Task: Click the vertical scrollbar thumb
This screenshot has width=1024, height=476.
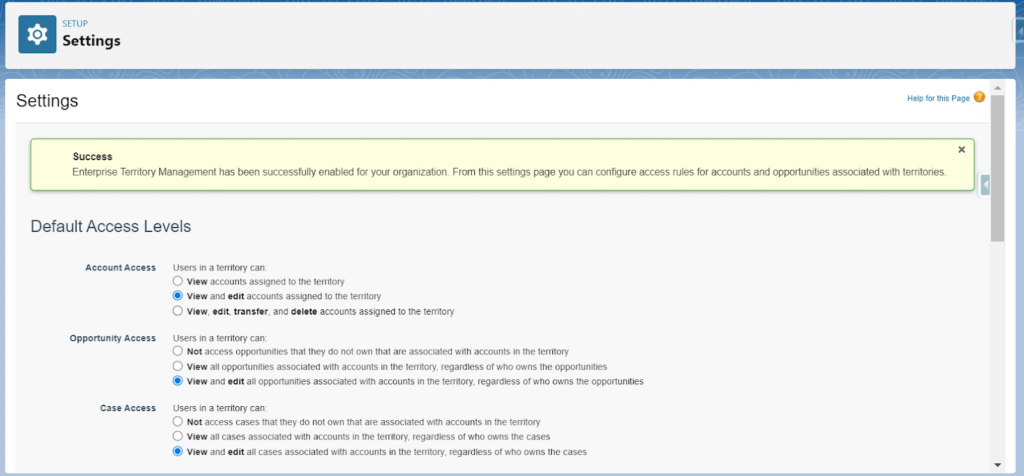Action: (x=997, y=170)
